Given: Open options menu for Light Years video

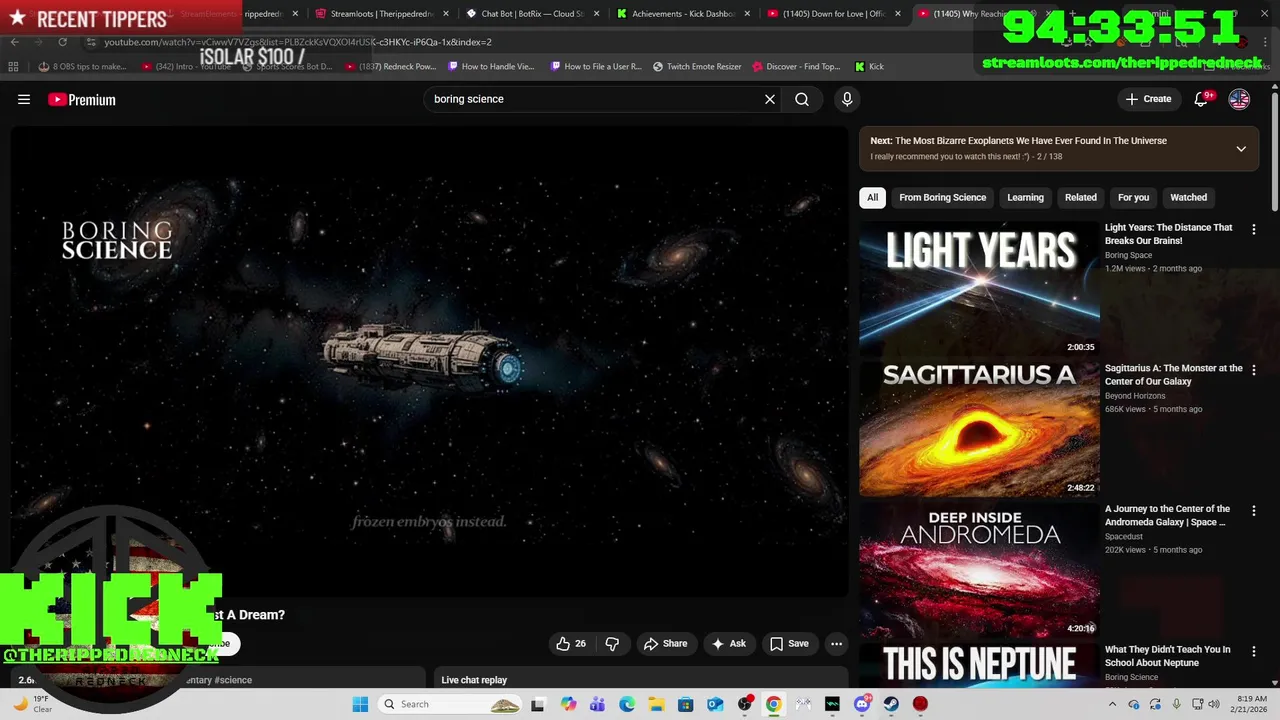Looking at the screenshot, I should coord(1254,229).
